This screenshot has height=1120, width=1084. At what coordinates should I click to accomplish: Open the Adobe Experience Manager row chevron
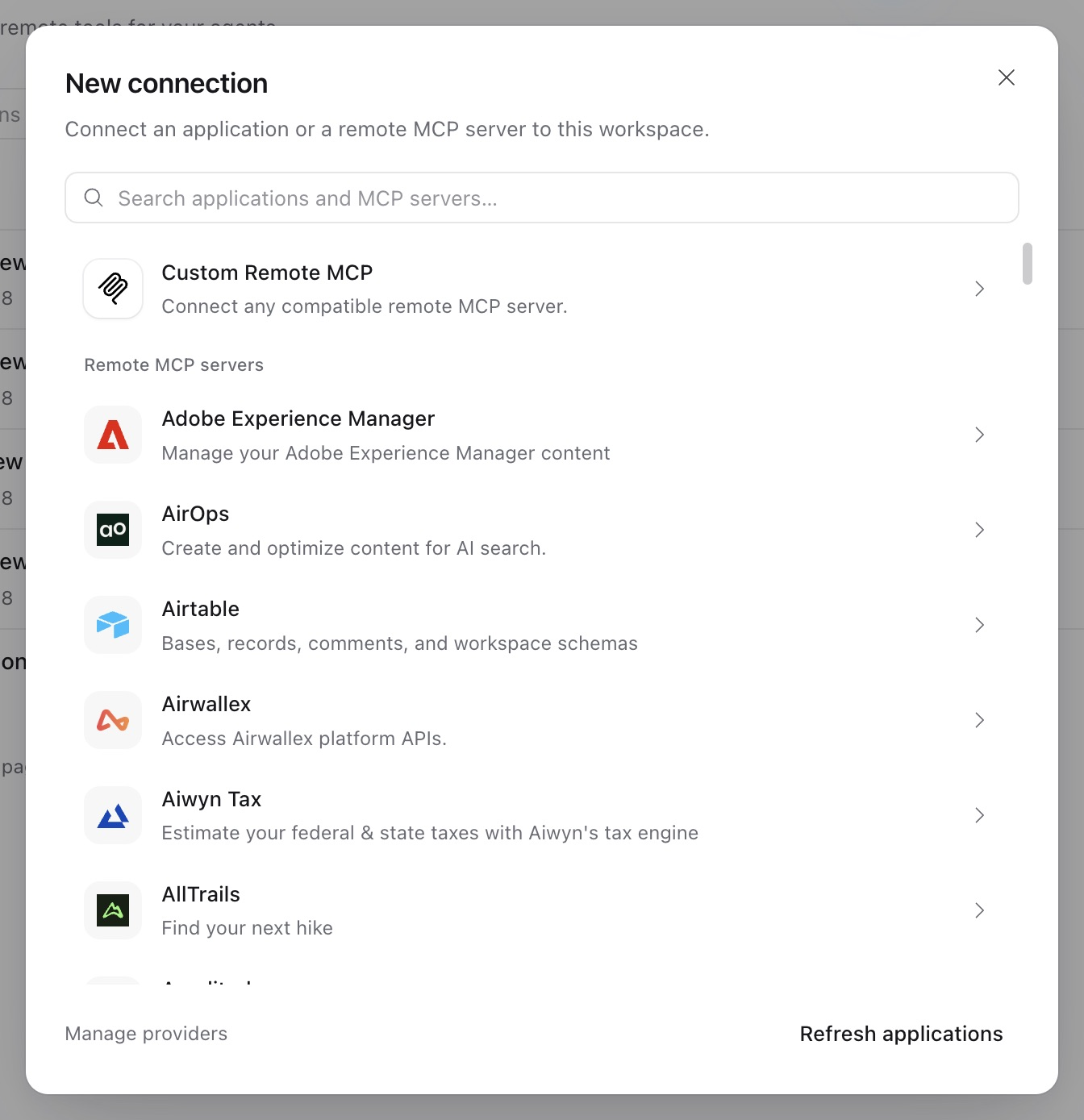[x=979, y=435]
